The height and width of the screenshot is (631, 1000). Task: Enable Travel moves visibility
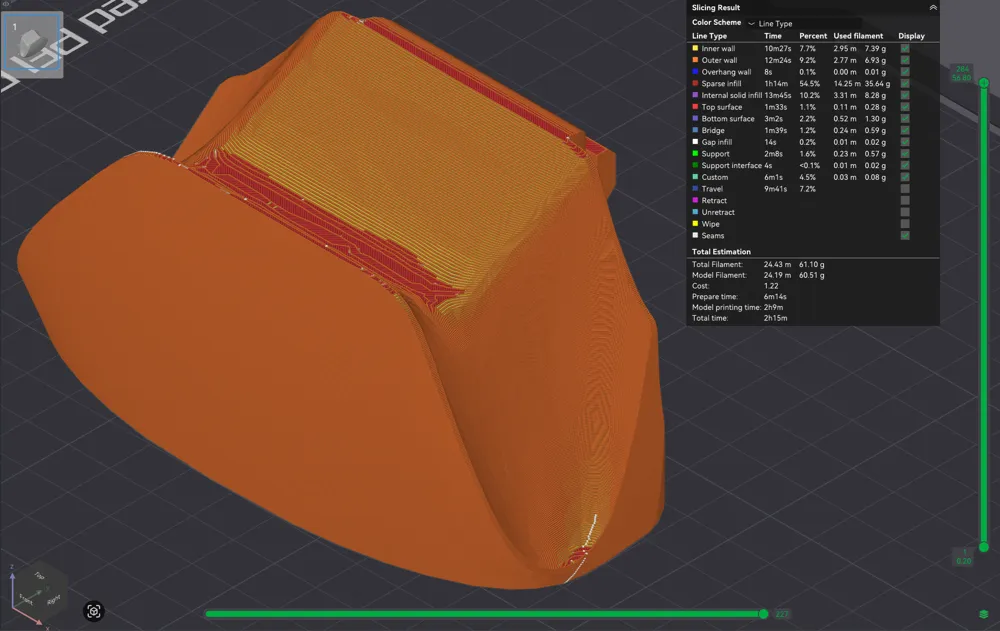pyautogui.click(x=906, y=188)
